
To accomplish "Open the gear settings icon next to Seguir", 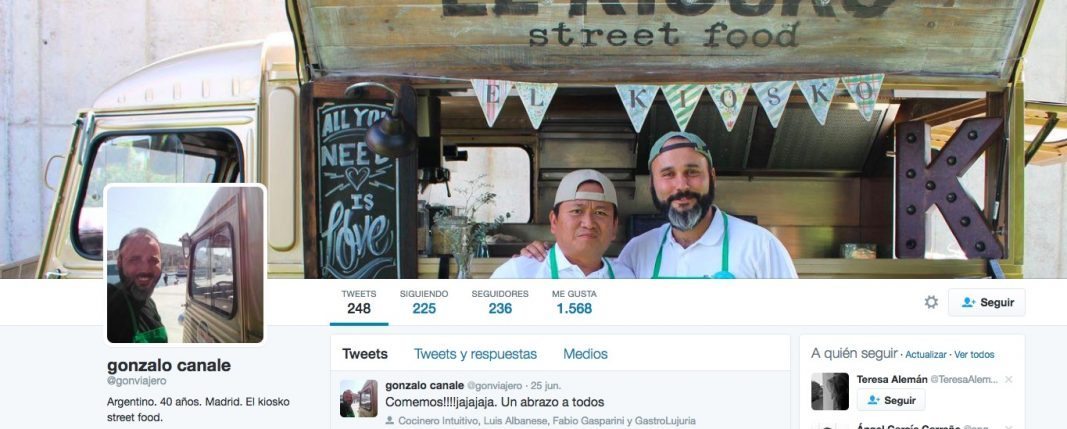I will [x=931, y=302].
